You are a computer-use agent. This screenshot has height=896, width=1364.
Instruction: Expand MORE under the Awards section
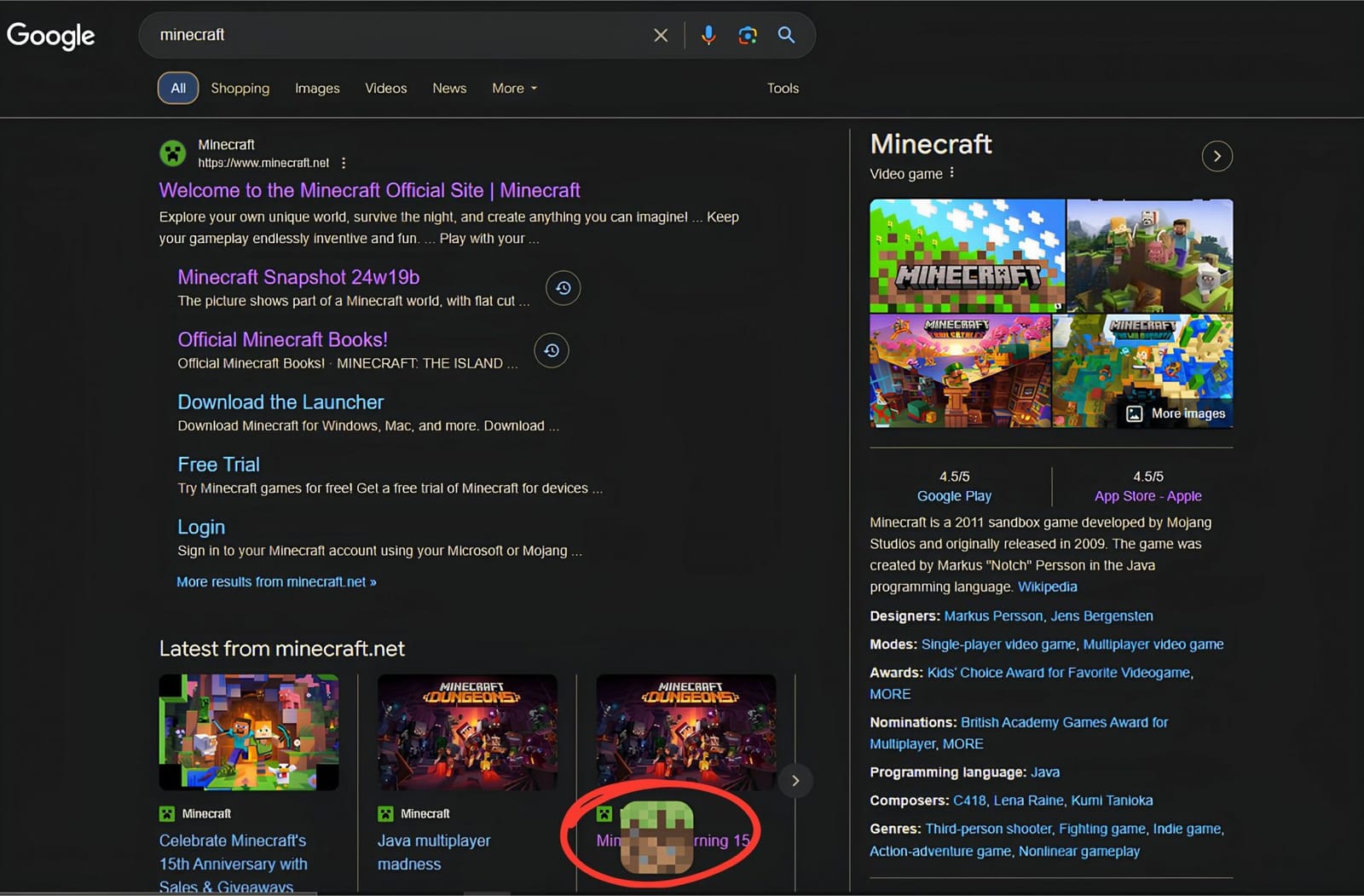coord(889,694)
